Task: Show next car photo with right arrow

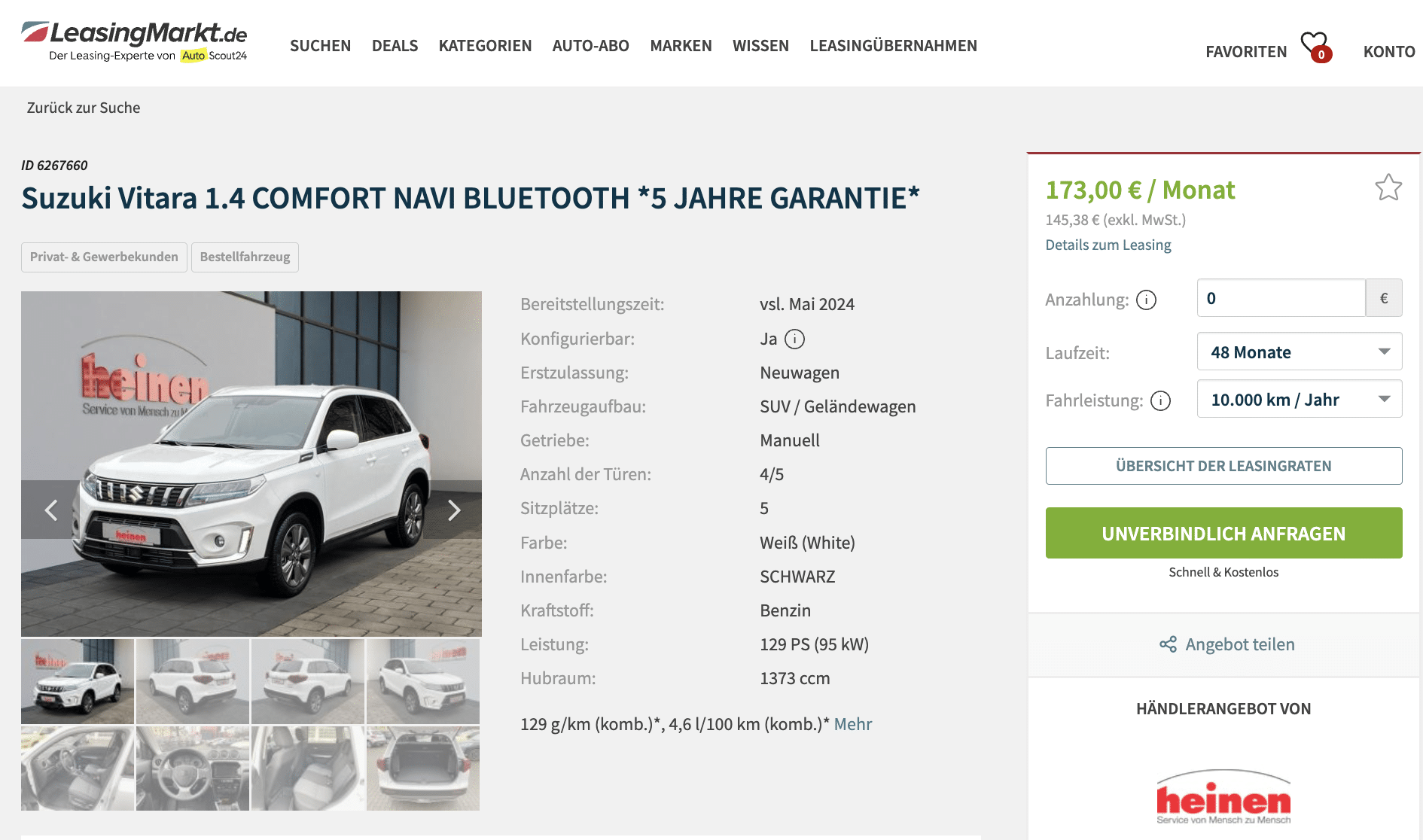Action: [x=454, y=510]
